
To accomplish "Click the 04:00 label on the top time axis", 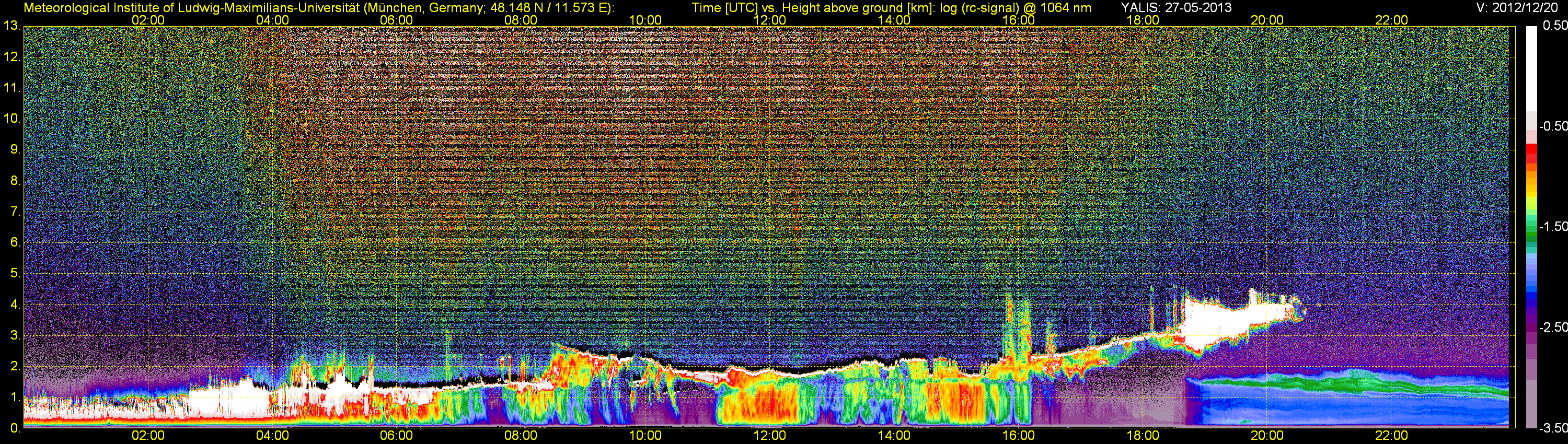I will 272,20.
